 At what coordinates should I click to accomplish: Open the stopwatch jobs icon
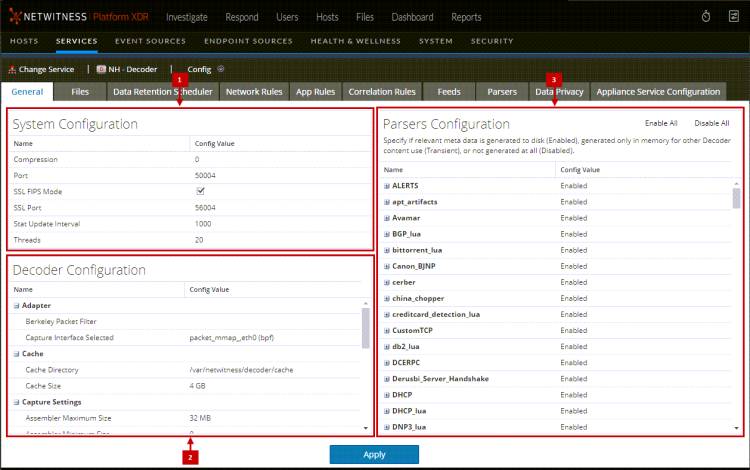click(x=705, y=17)
